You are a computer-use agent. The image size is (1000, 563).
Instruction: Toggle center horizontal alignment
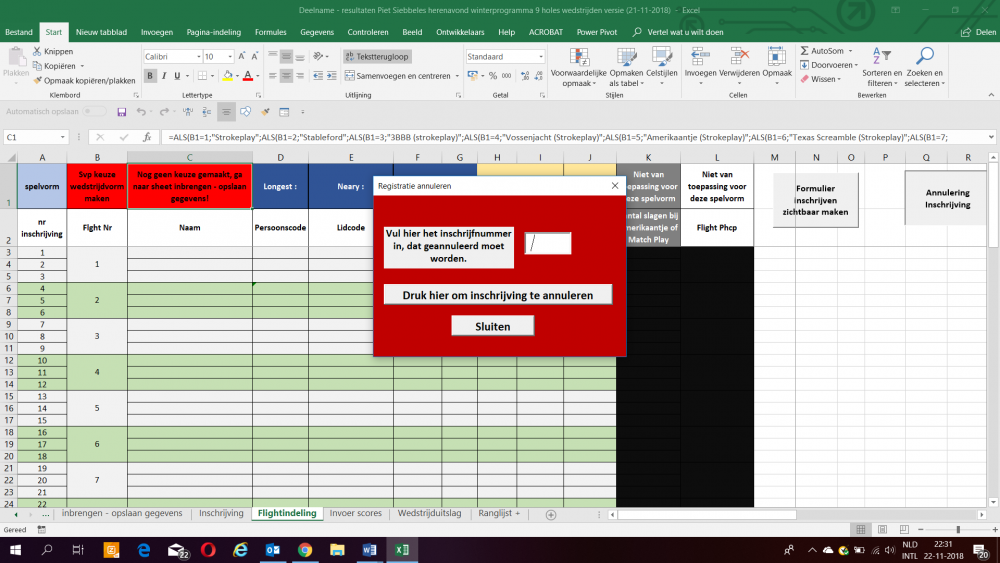point(287,76)
